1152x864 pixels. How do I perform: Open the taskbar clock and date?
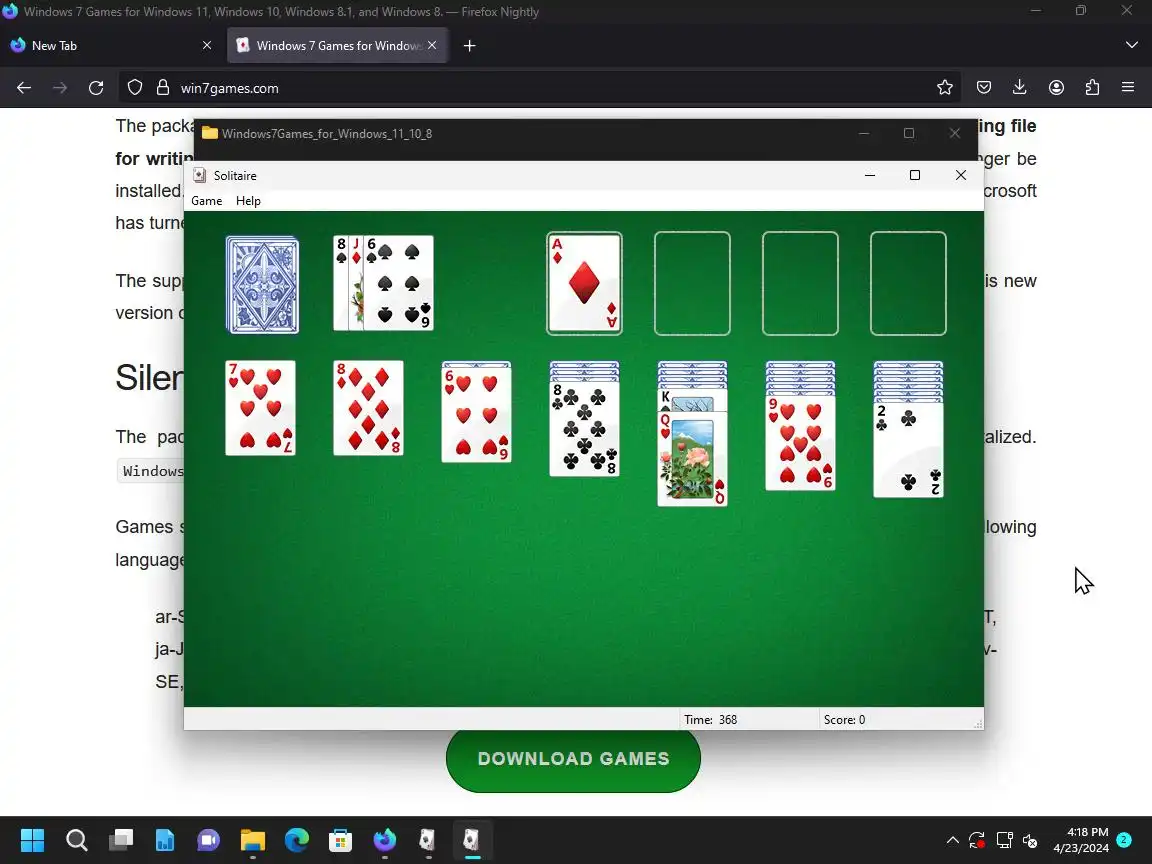click(x=1081, y=840)
